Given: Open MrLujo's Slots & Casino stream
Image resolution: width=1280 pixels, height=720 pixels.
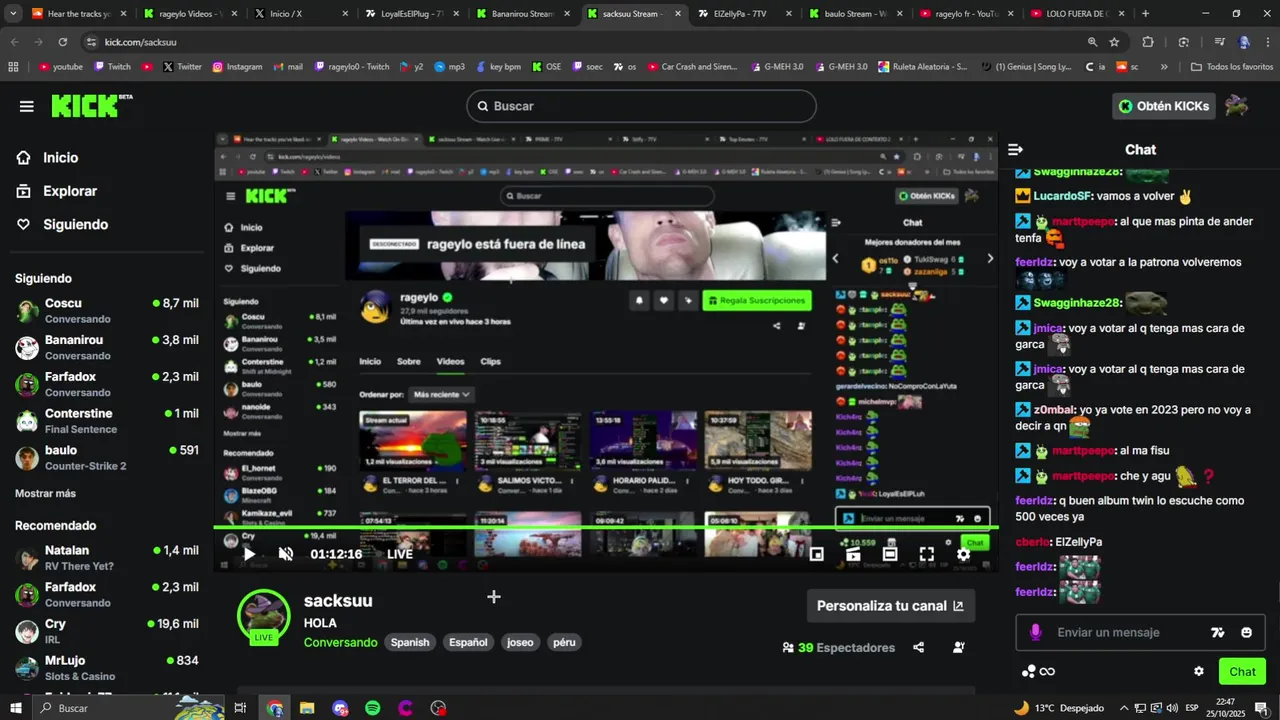Looking at the screenshot, I should coord(107,668).
